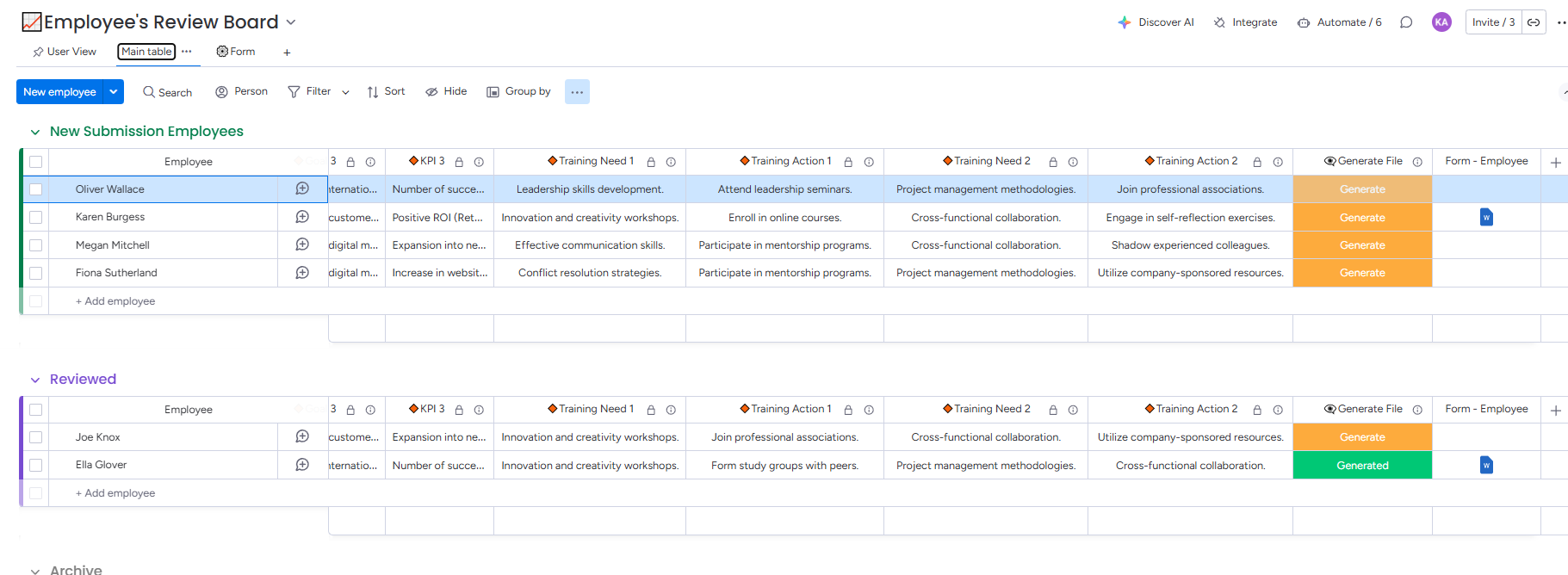Click lock icon on Training Need 2, top group
Viewport: 1568px width, 575px height.
[x=1053, y=162]
